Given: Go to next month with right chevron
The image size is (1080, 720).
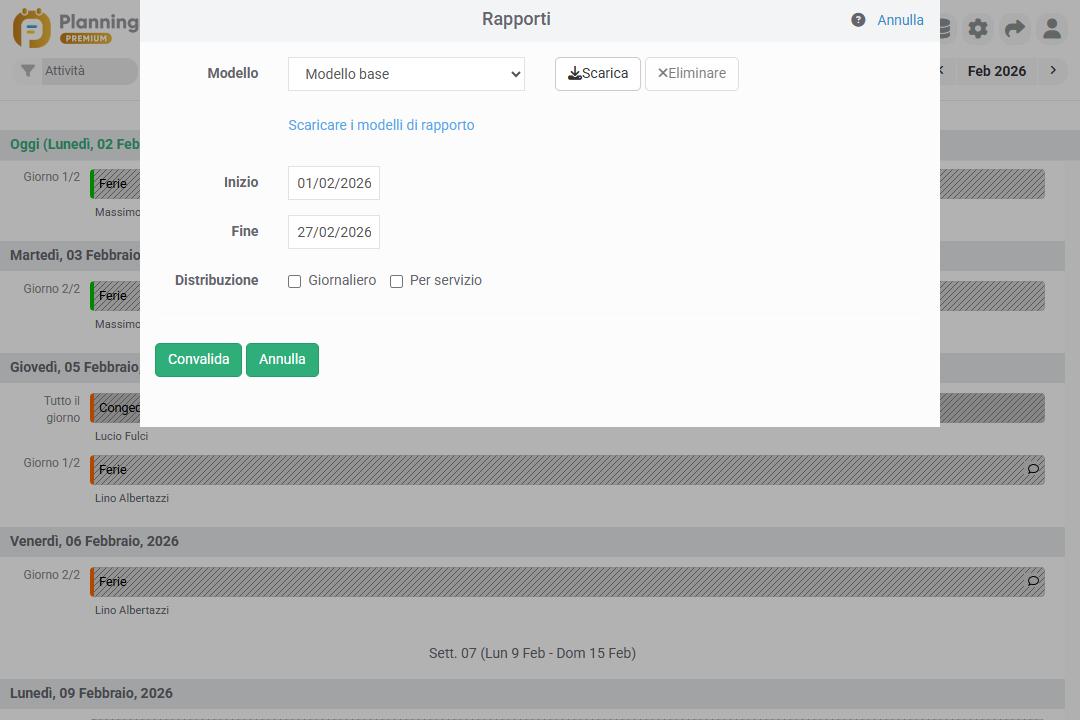Looking at the screenshot, I should pos(1053,71).
